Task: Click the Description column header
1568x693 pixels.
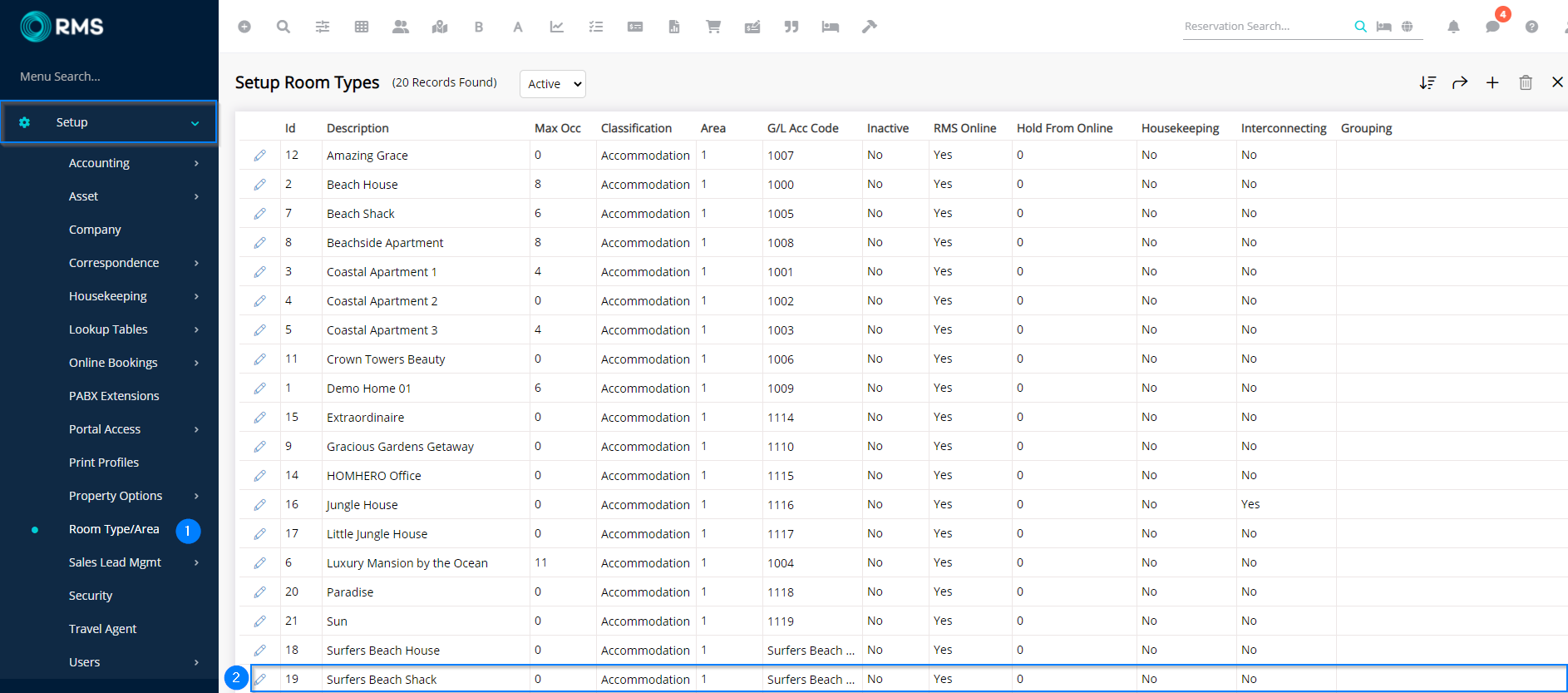Action: tap(357, 128)
